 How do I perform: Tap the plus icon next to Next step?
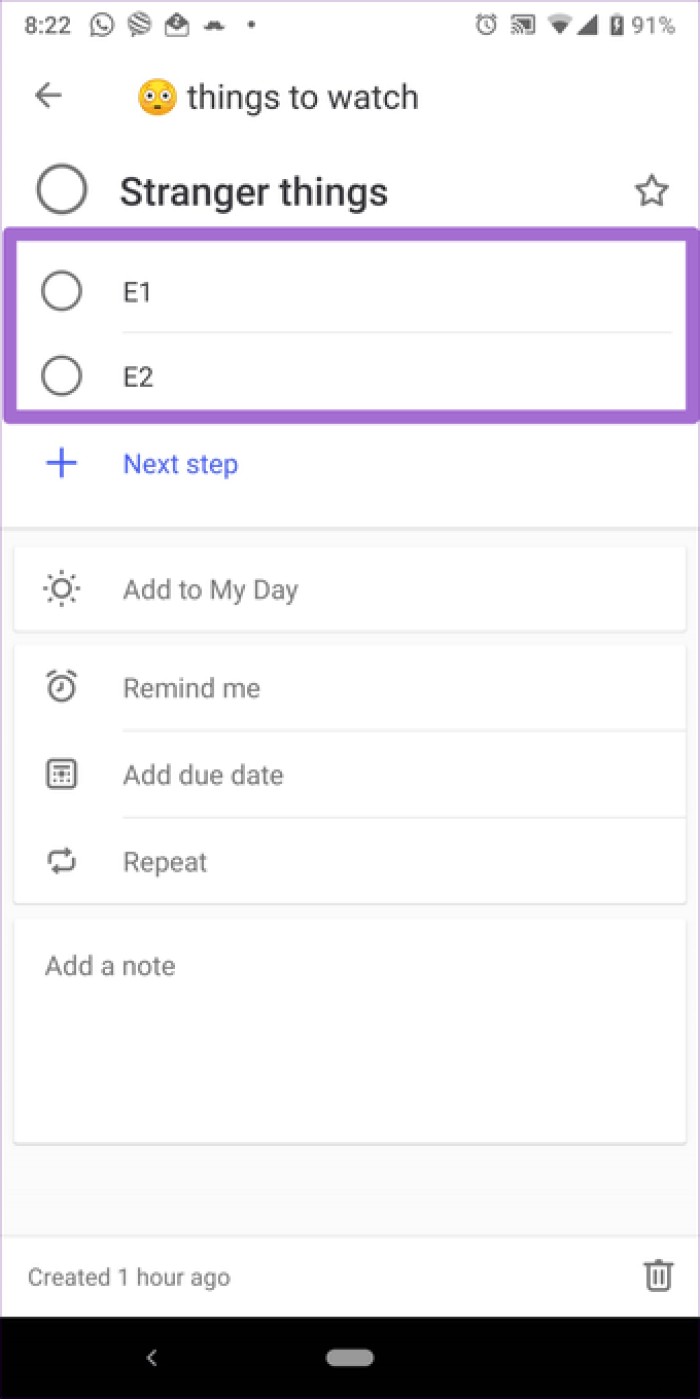tap(61, 462)
